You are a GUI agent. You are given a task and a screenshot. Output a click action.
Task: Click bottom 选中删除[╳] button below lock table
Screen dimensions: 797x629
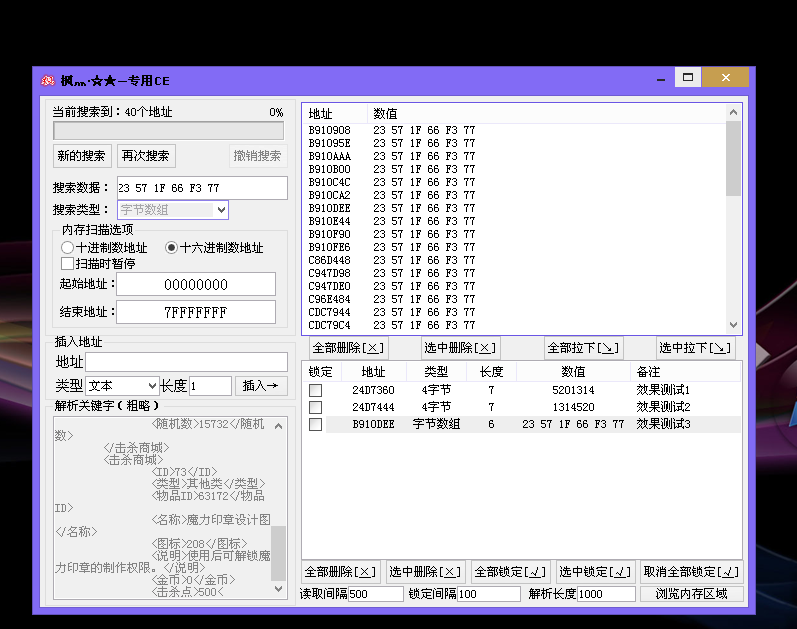[425, 572]
